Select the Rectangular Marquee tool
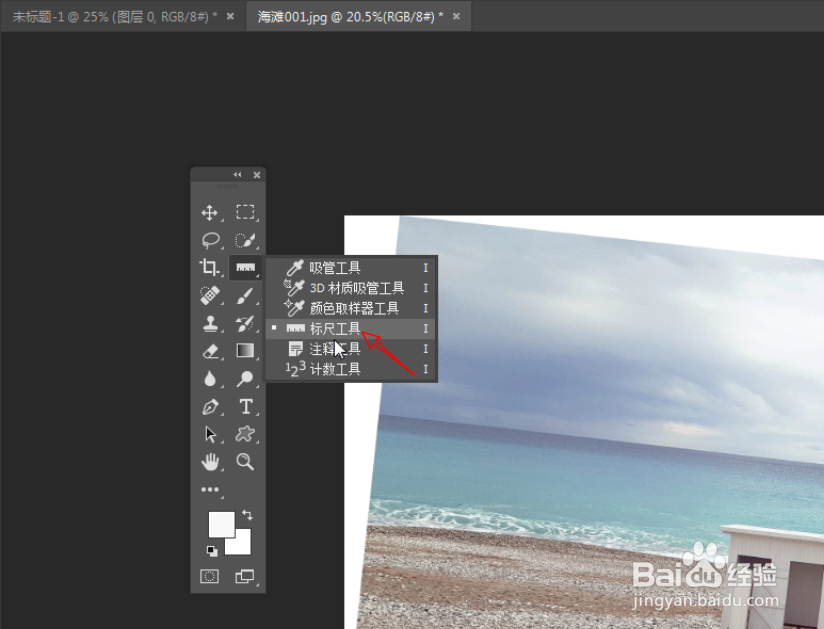Screen dimensions: 824x629 click(245, 212)
